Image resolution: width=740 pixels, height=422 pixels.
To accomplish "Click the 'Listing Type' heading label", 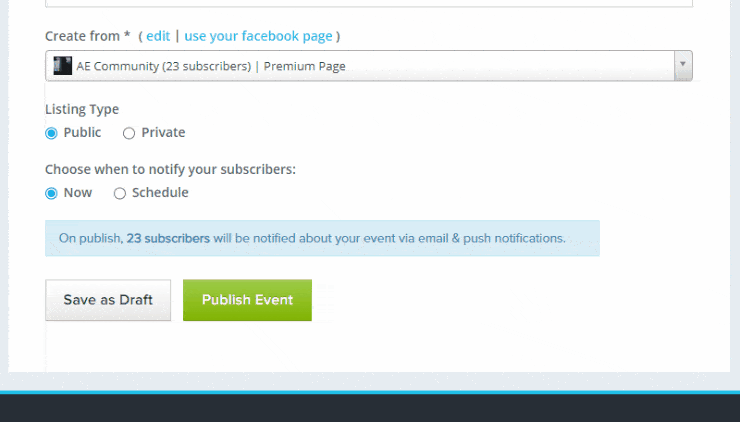I will click(82, 109).
